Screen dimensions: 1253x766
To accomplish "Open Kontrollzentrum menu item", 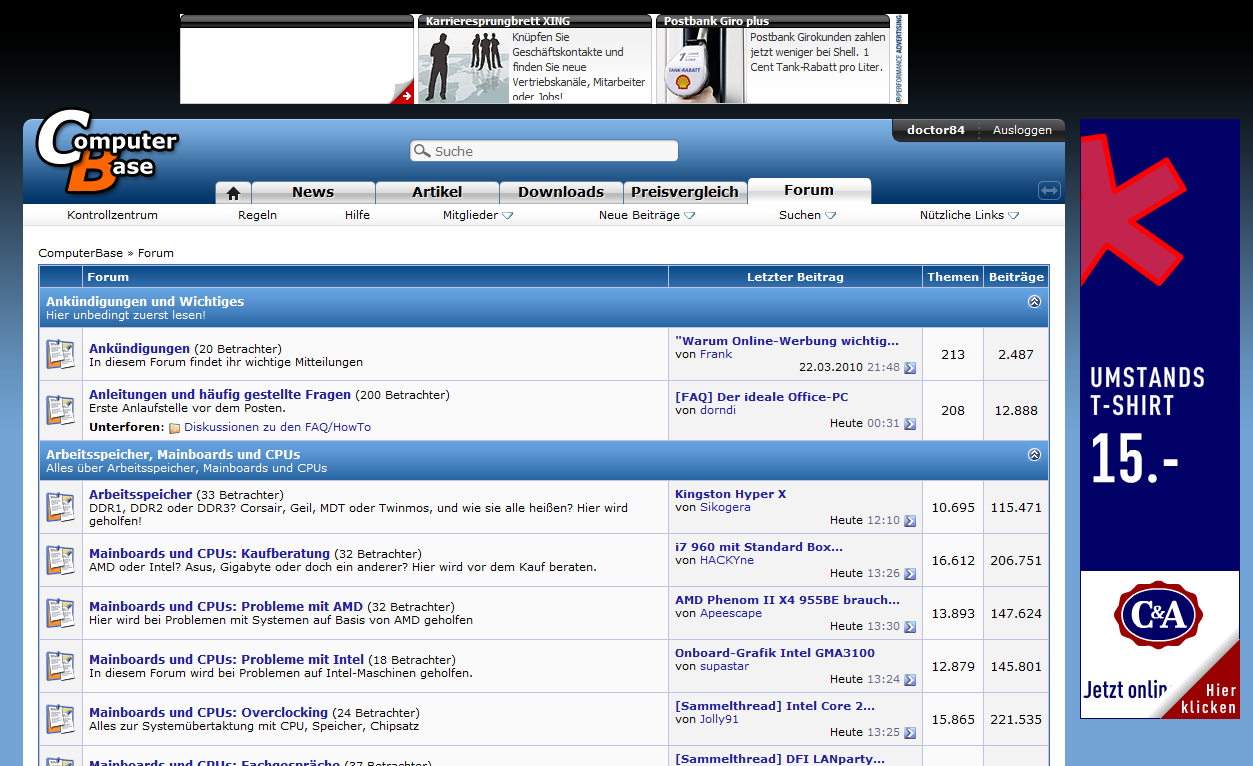I will (112, 215).
